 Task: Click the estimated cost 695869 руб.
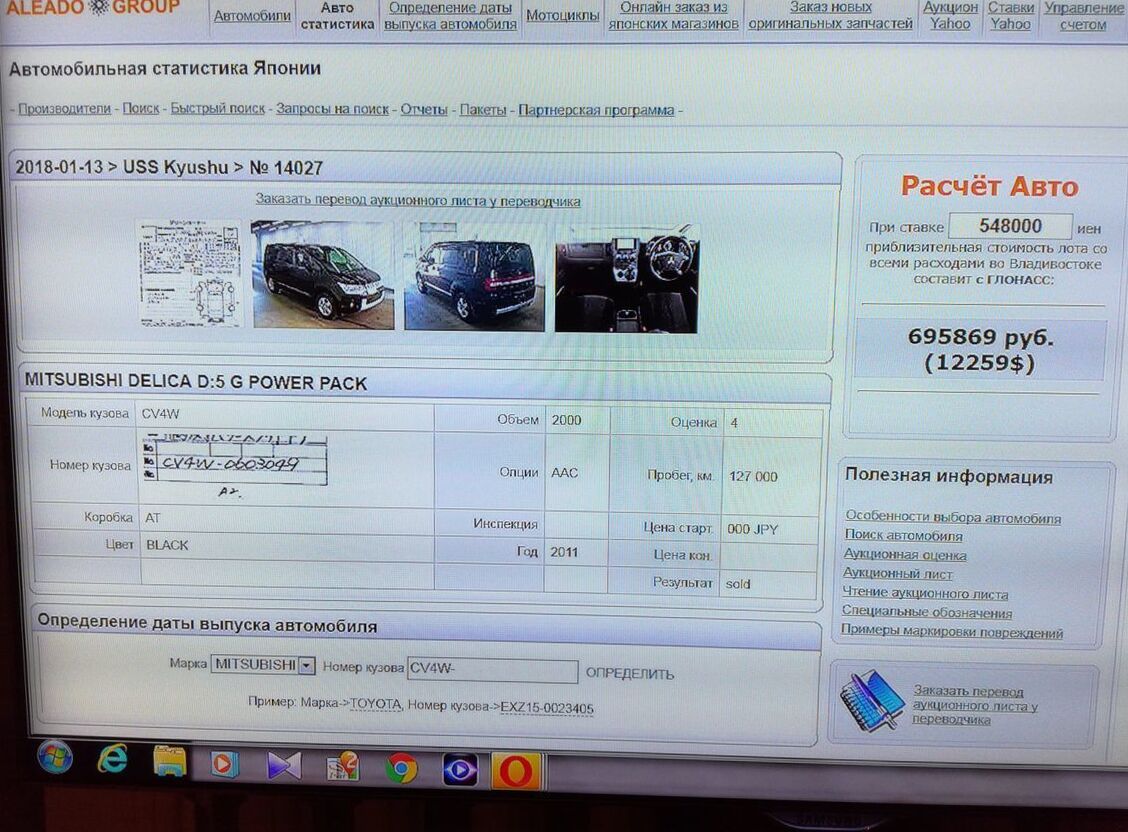pyautogui.click(x=980, y=337)
